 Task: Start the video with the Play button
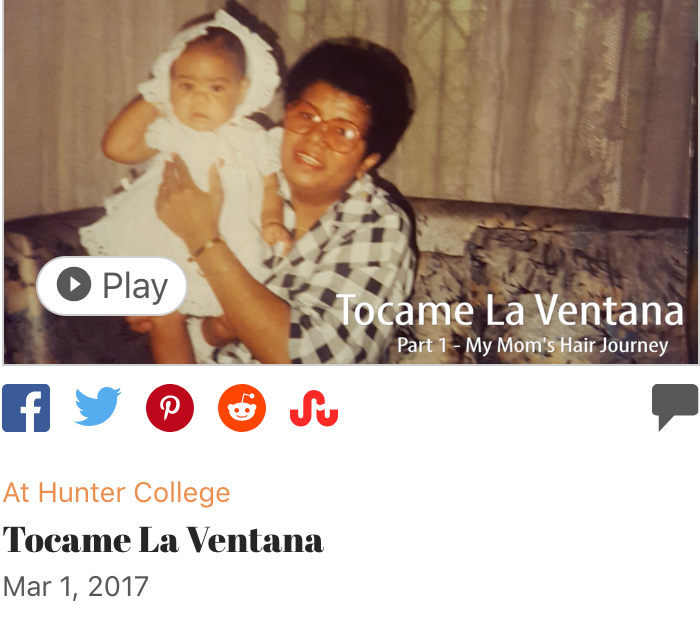pyautogui.click(x=112, y=286)
